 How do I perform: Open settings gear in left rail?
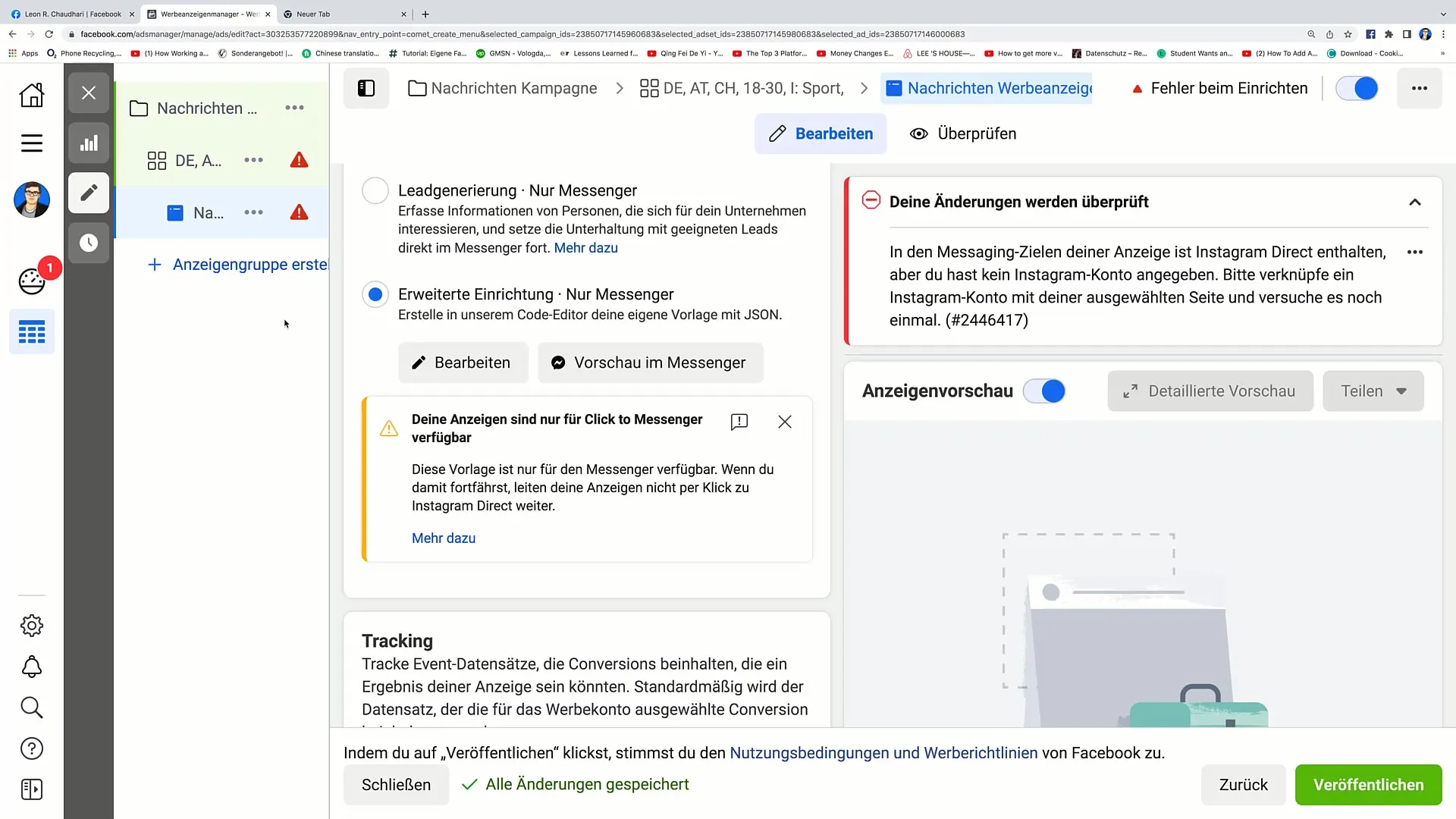coord(32,626)
